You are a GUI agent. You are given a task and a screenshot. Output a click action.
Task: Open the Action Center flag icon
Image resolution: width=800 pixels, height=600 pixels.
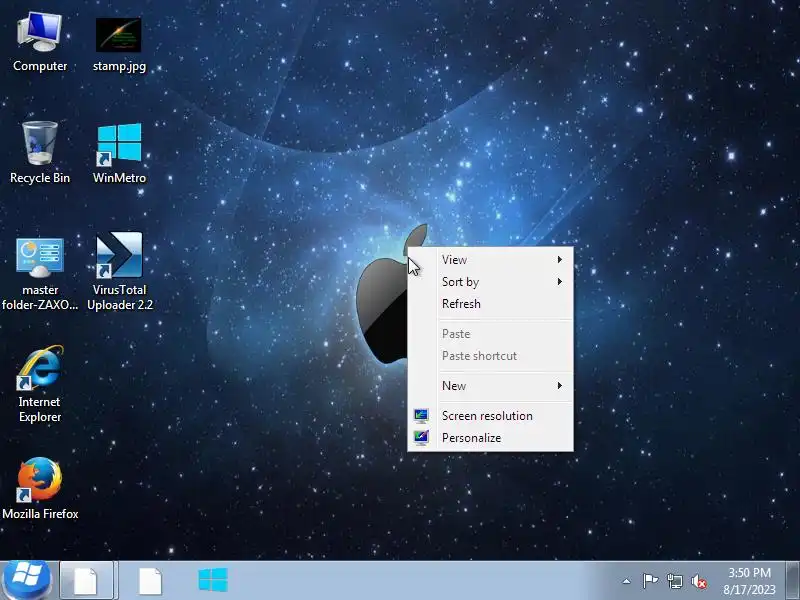[x=650, y=581]
